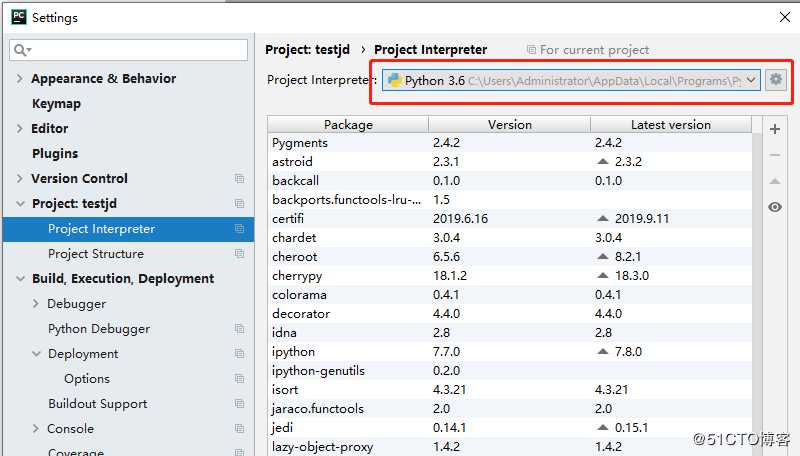Open the Project Structure page
Screen dimensions: 800x456
96,254
